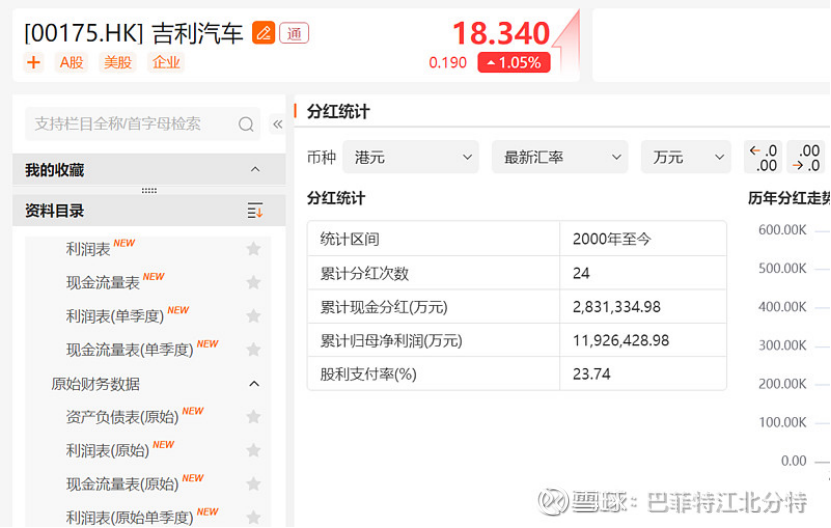The image size is (831, 528).
Task: Click the panel divider drag handle dots
Action: pos(149,190)
